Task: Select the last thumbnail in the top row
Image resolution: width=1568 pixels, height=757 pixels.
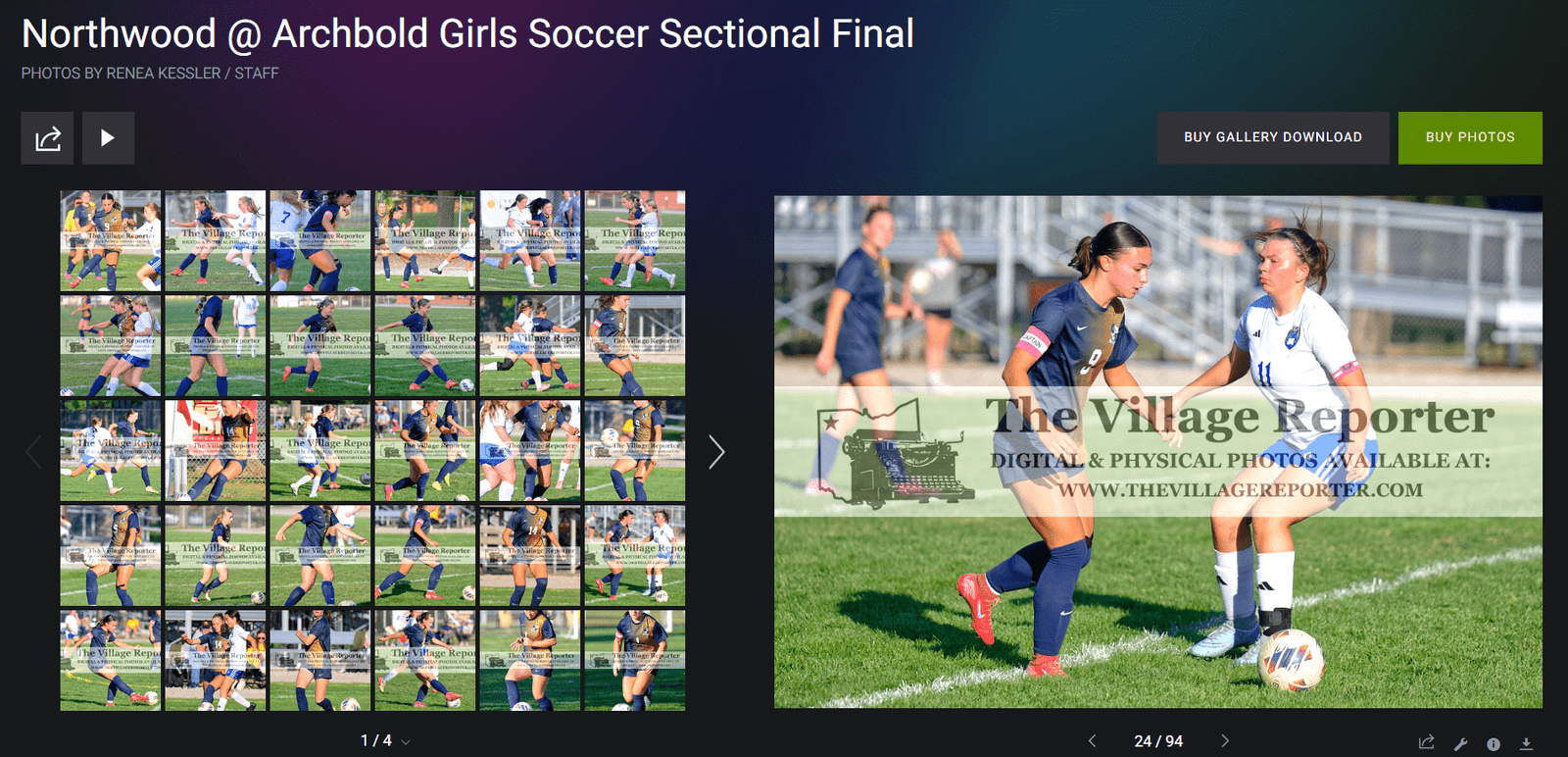Action: 635,241
